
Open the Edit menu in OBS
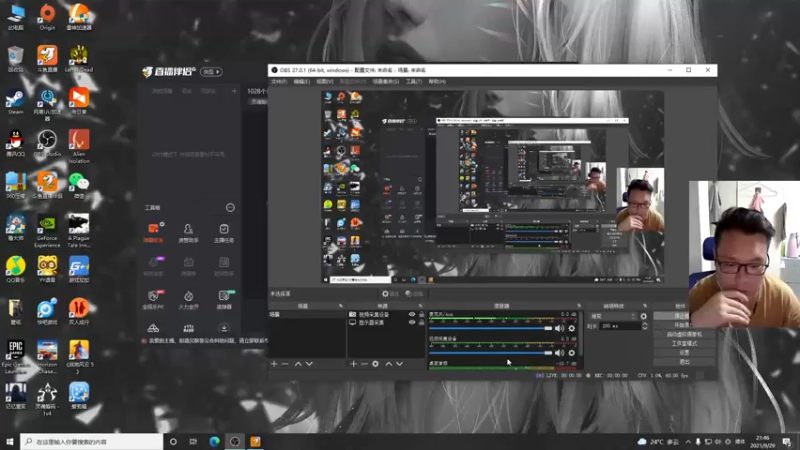coord(302,82)
